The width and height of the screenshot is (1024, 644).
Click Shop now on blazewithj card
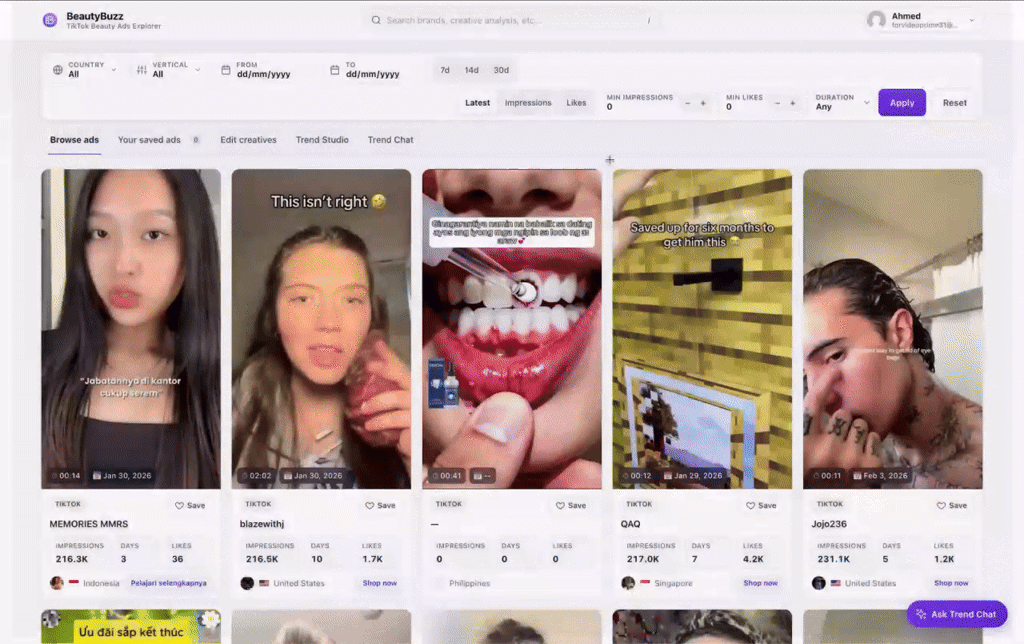pyautogui.click(x=379, y=583)
